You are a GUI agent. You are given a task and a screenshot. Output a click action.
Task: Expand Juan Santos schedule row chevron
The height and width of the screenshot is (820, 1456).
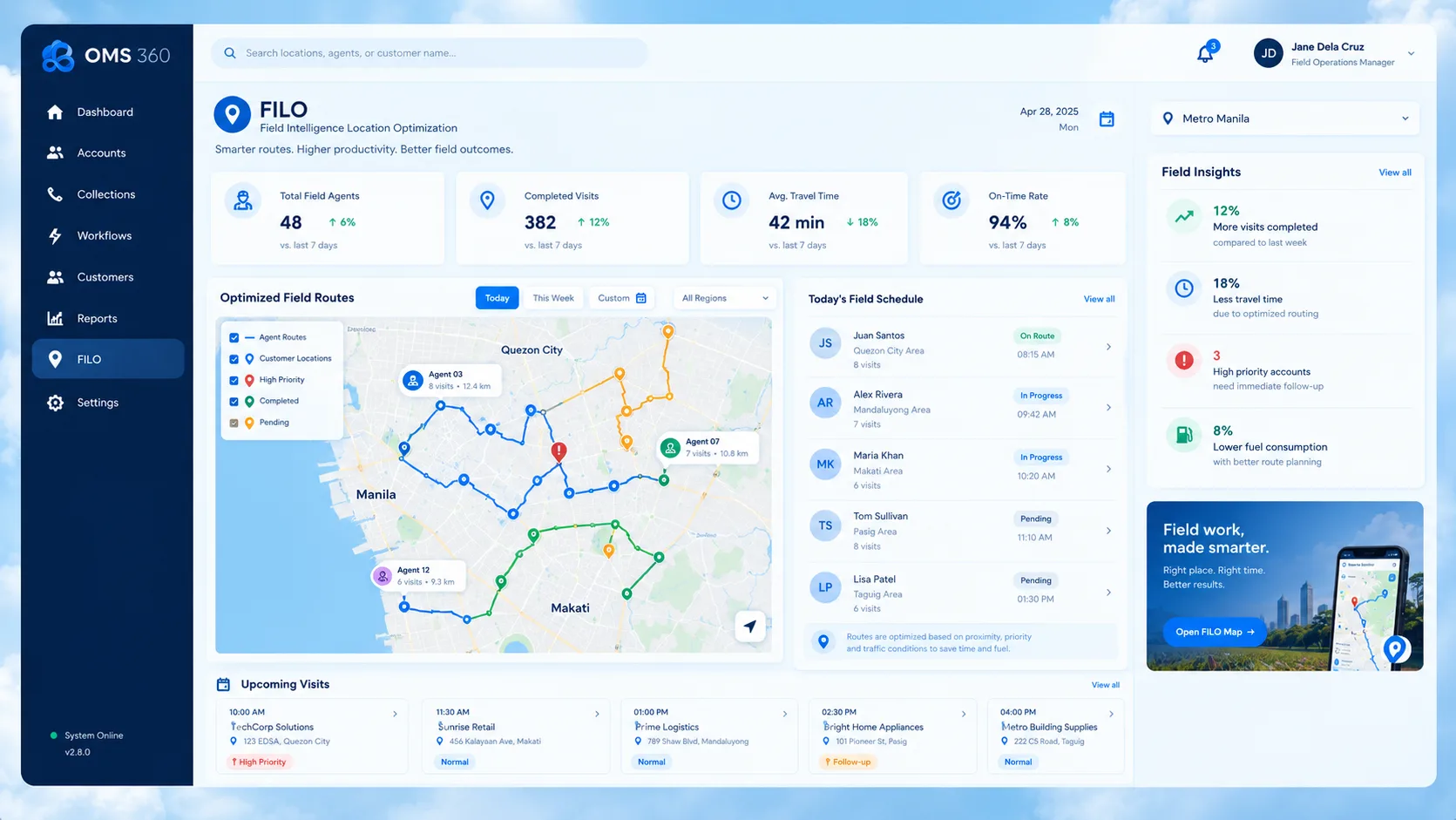(x=1108, y=347)
